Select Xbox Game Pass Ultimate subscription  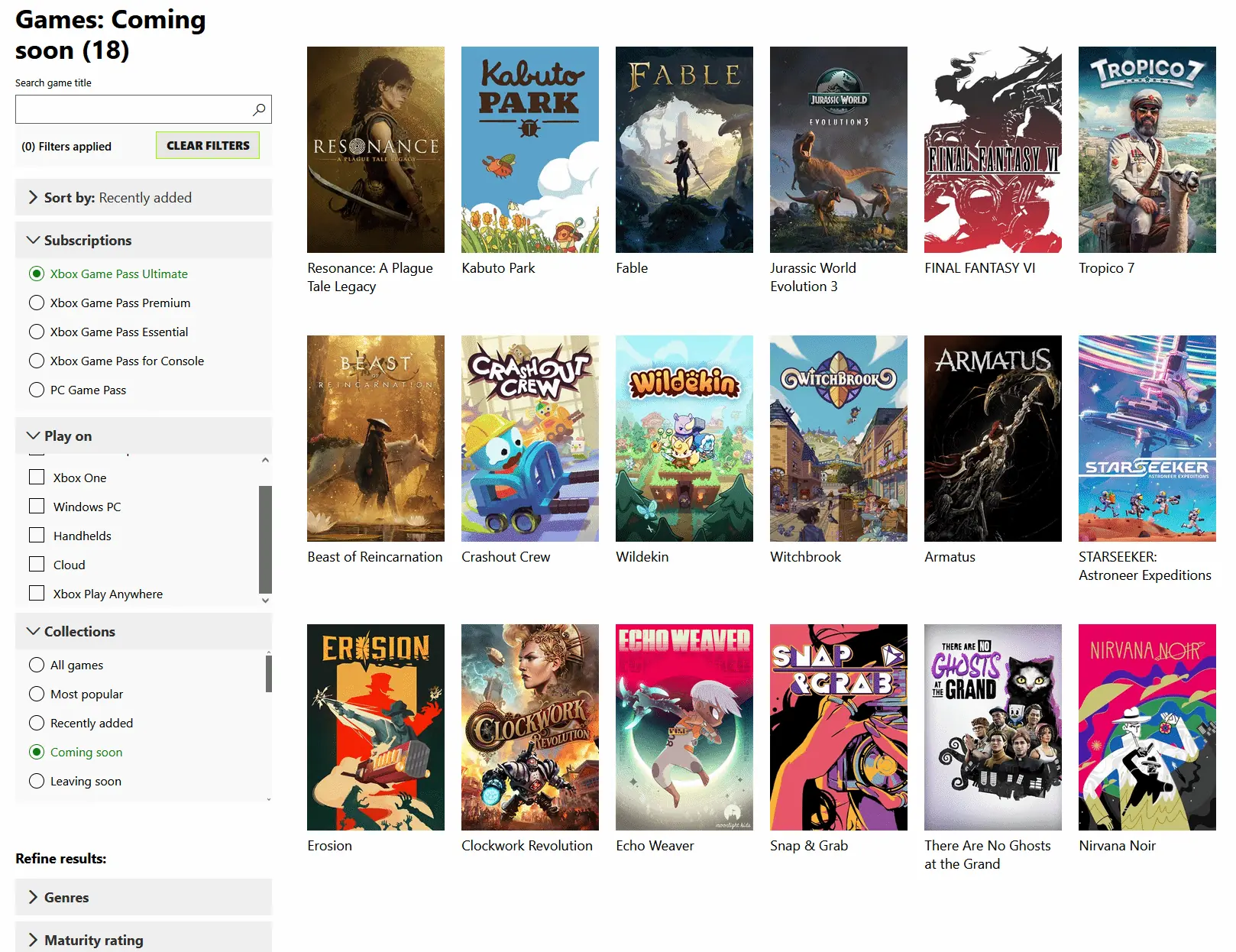tap(37, 274)
